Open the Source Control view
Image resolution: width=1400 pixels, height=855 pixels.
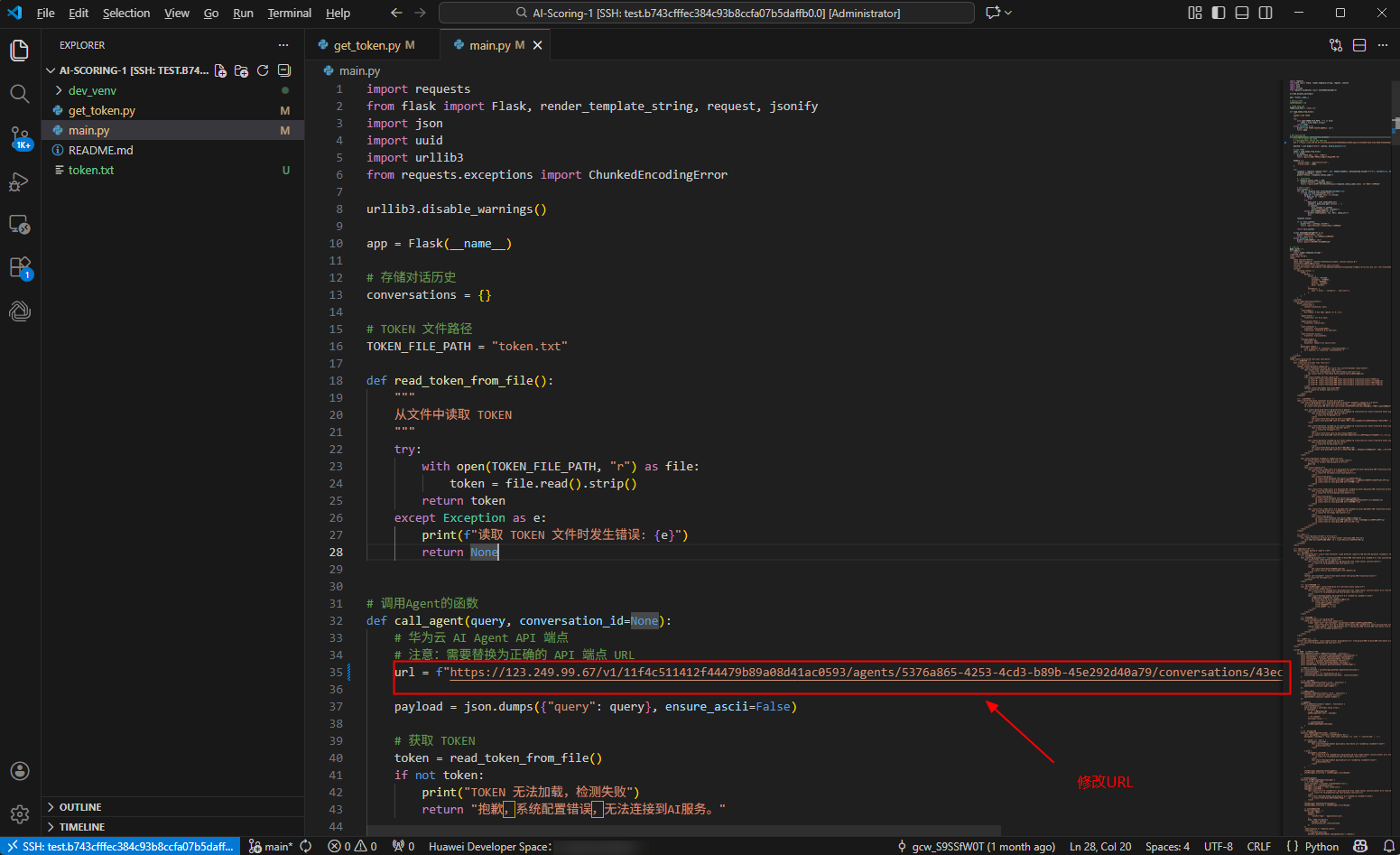pyautogui.click(x=20, y=138)
